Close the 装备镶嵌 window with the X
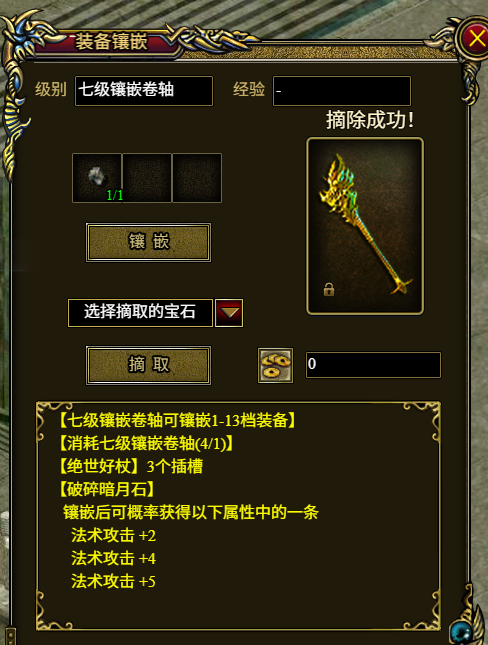The width and height of the screenshot is (488, 645). coord(476,39)
